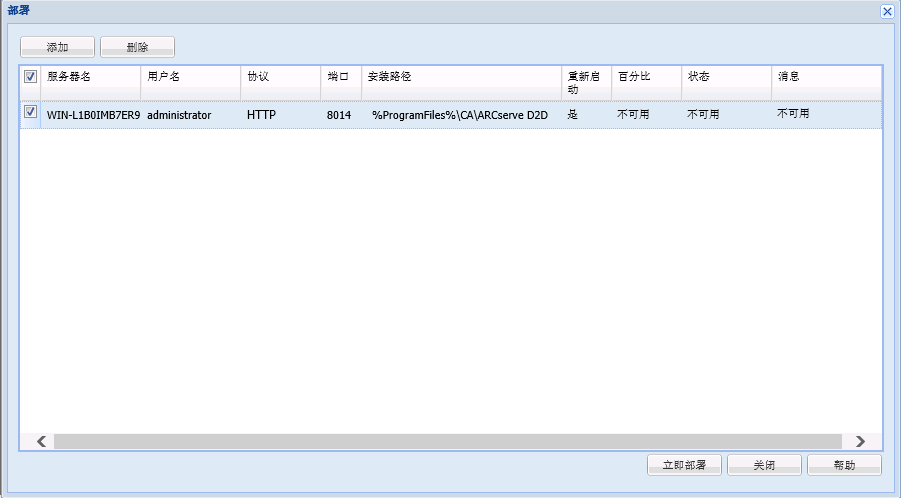This screenshot has width=901, height=500.
Task: Click the 立即部署 button
Action: (684, 465)
